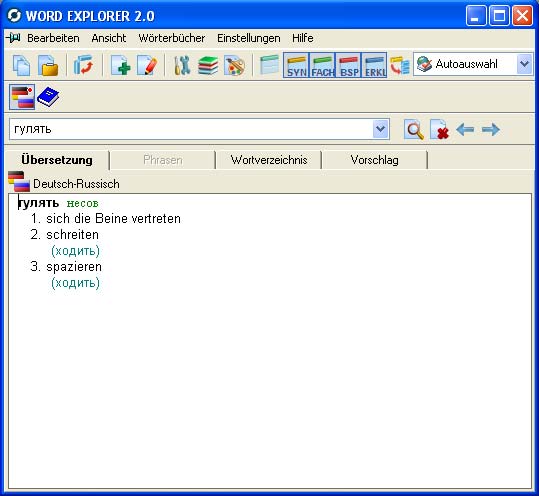Viewport: 539px width, 496px height.
Task: Open the Autoauswahl dropdown
Action: coord(473,64)
